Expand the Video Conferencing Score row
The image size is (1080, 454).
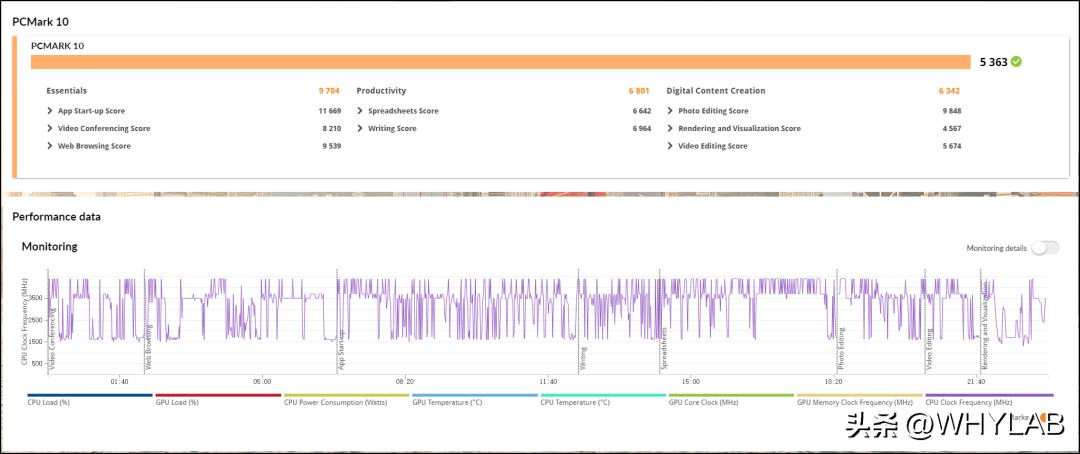pyautogui.click(x=50, y=129)
